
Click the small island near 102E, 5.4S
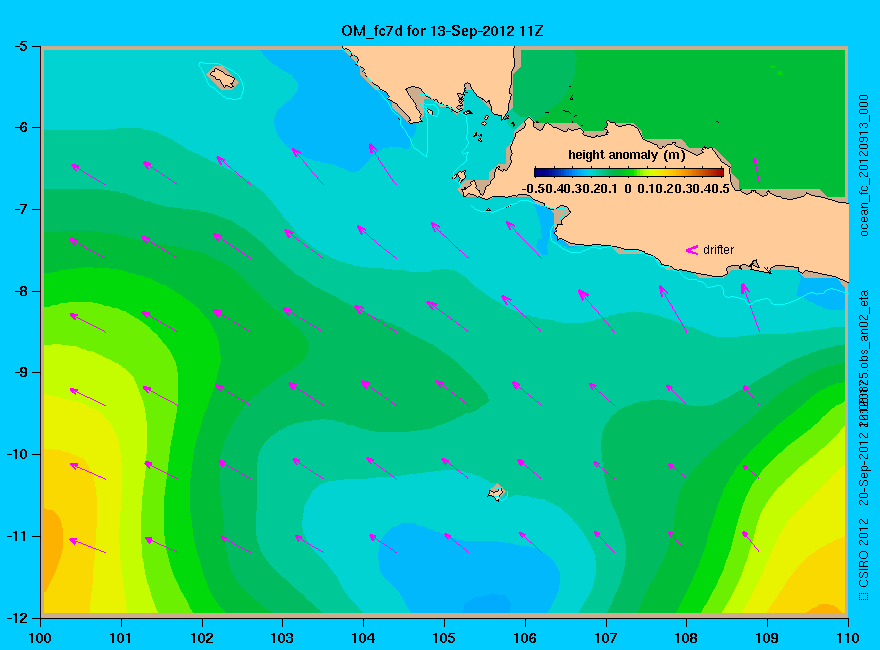pyautogui.click(x=222, y=77)
